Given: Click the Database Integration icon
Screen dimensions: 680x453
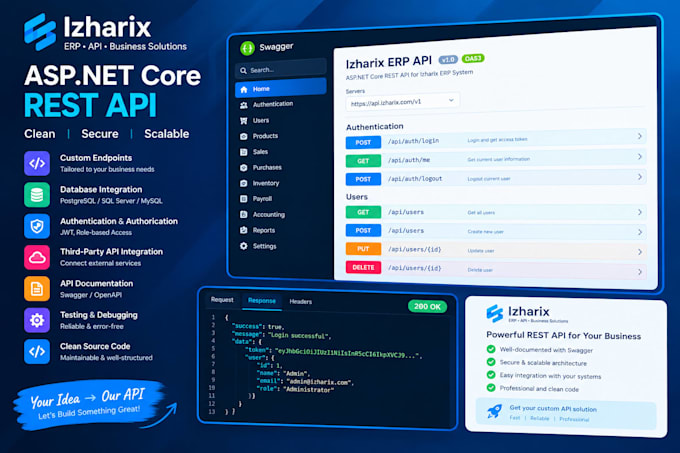Looking at the screenshot, I should point(37,195).
